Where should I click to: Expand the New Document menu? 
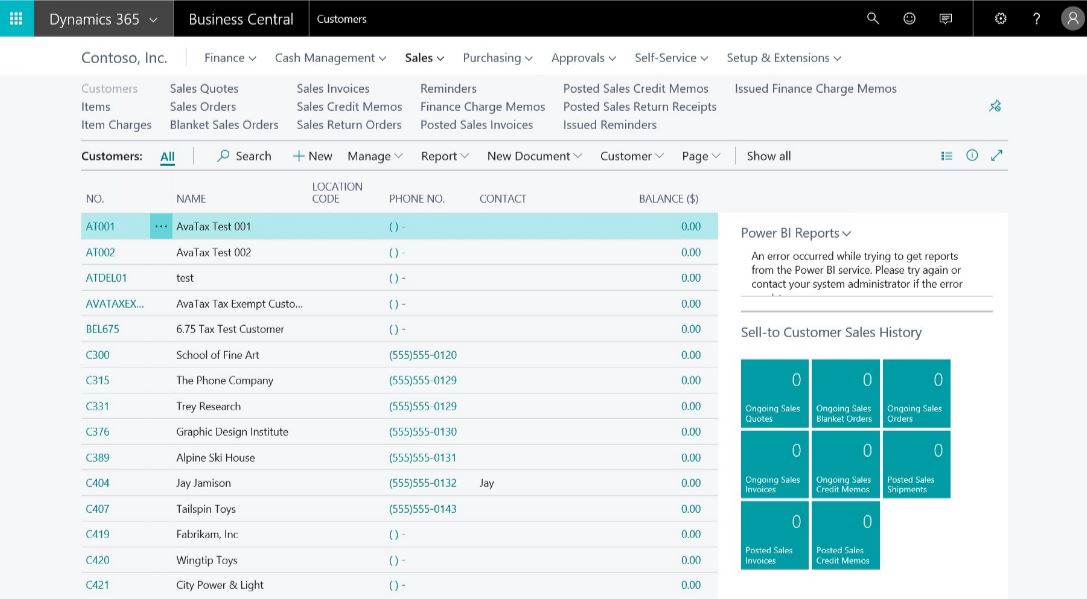(x=534, y=156)
